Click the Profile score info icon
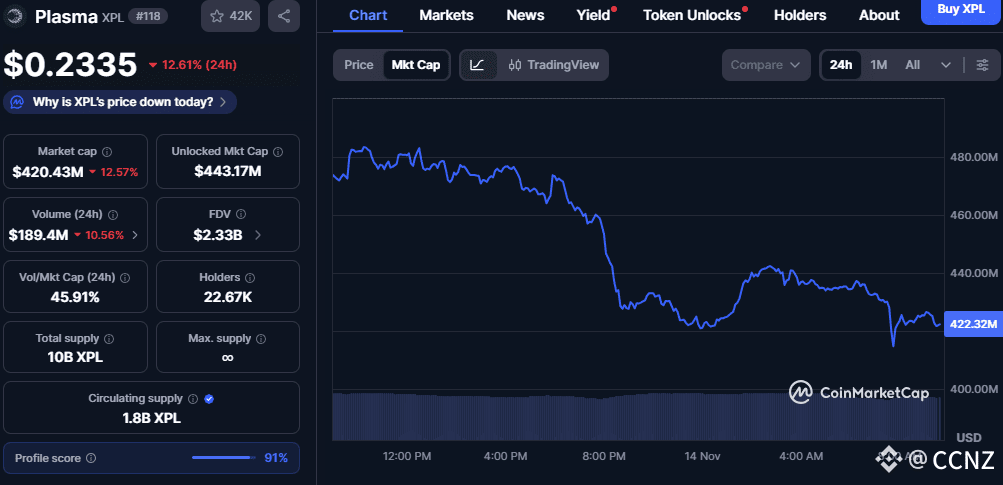Image resolution: width=1003 pixels, height=485 pixels. (x=91, y=458)
